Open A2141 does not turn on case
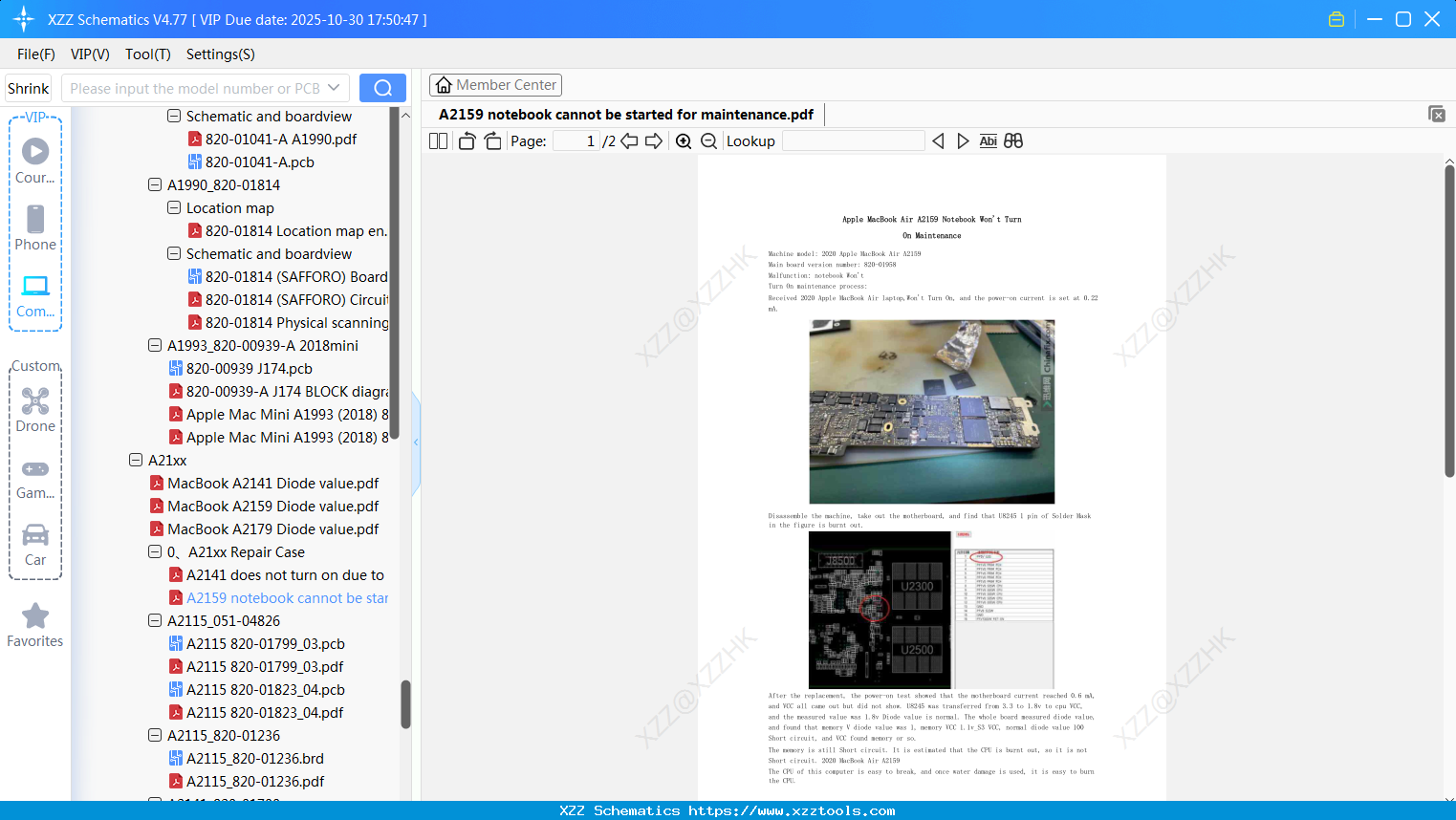 pos(285,575)
